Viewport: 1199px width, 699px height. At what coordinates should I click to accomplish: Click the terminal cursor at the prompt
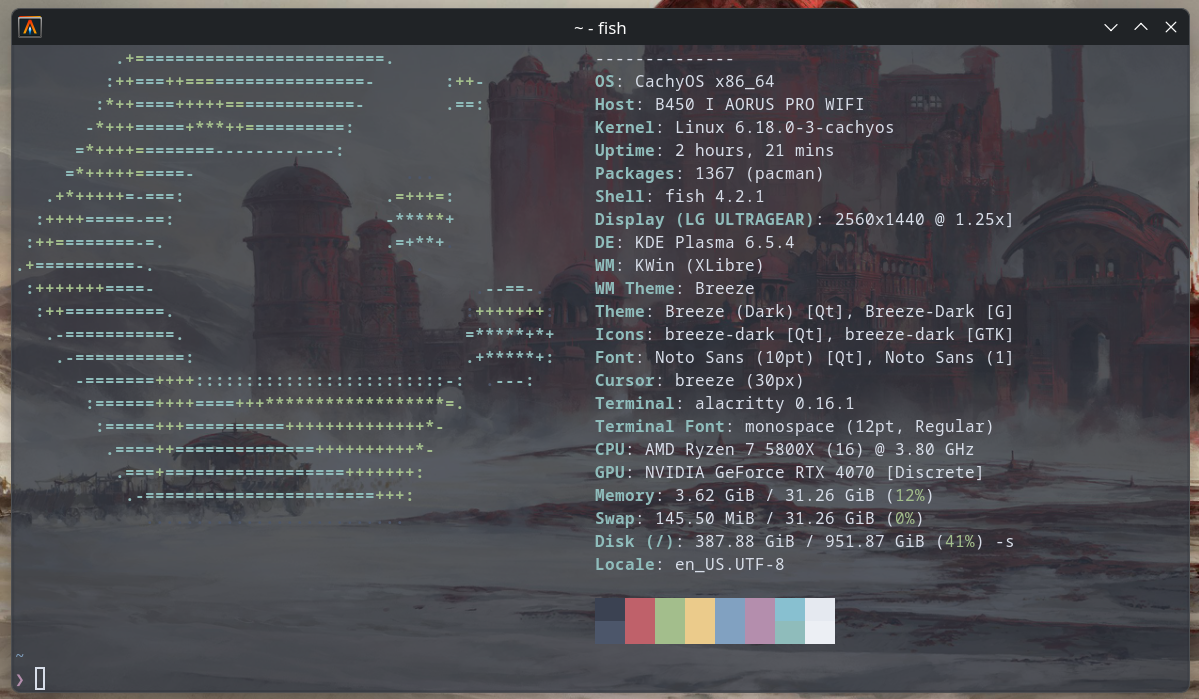(x=40, y=678)
